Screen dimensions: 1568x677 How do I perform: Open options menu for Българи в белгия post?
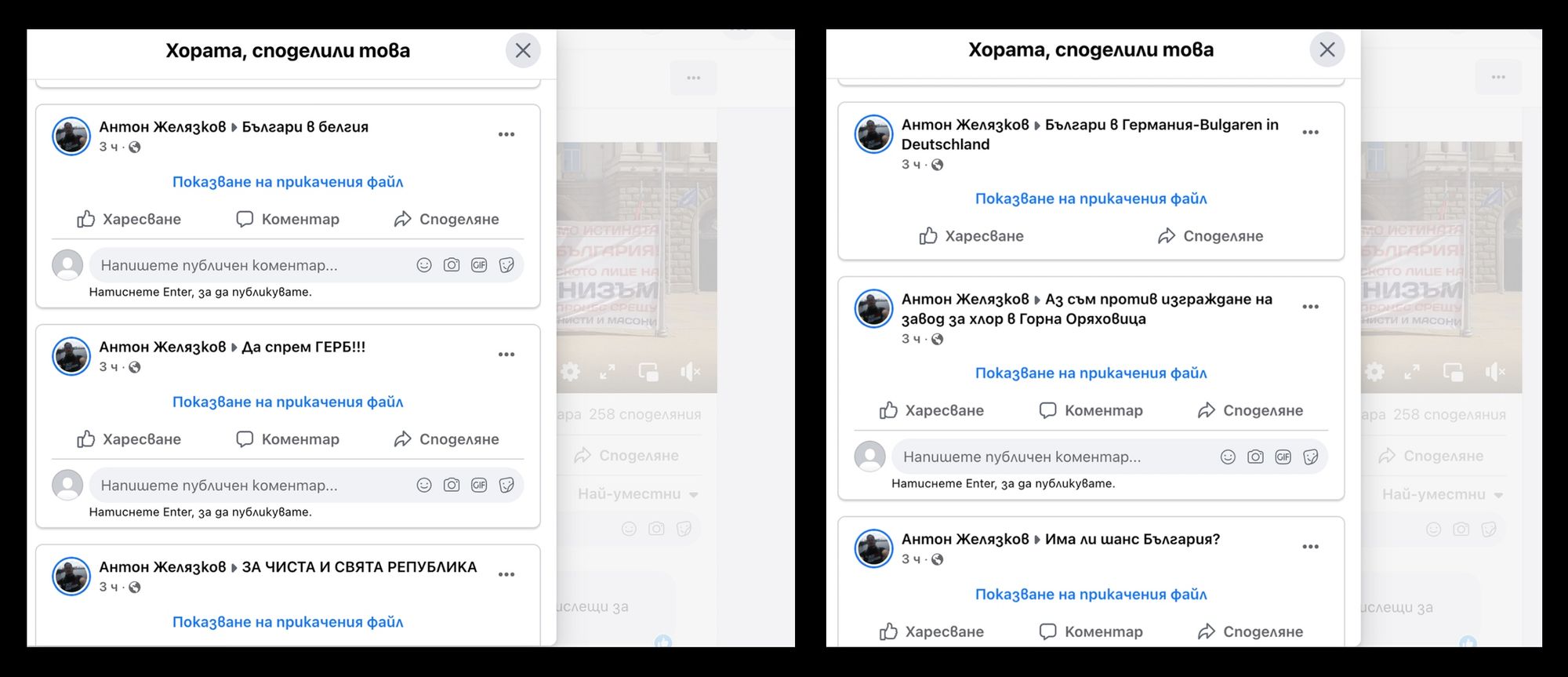(x=506, y=134)
